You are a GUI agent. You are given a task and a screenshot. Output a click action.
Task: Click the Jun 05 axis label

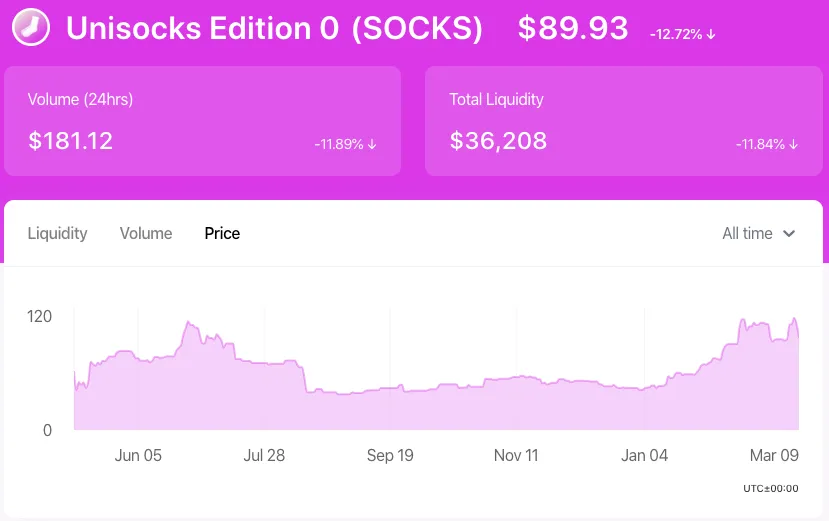138,455
